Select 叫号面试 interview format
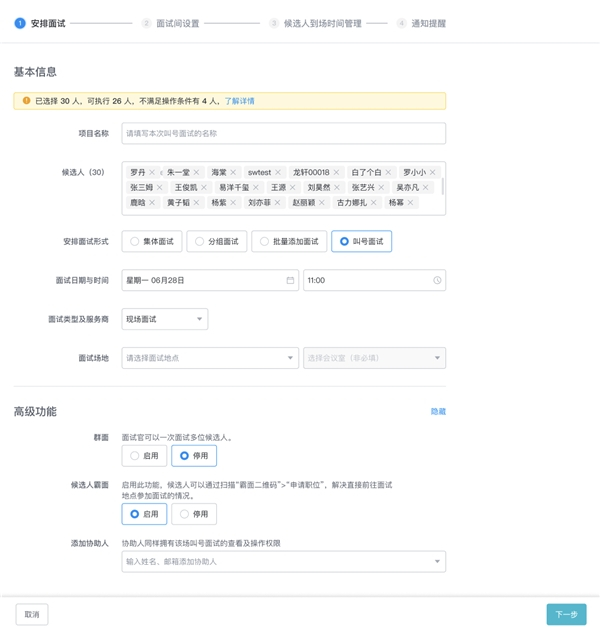600x628 pixels. pyautogui.click(x=362, y=242)
